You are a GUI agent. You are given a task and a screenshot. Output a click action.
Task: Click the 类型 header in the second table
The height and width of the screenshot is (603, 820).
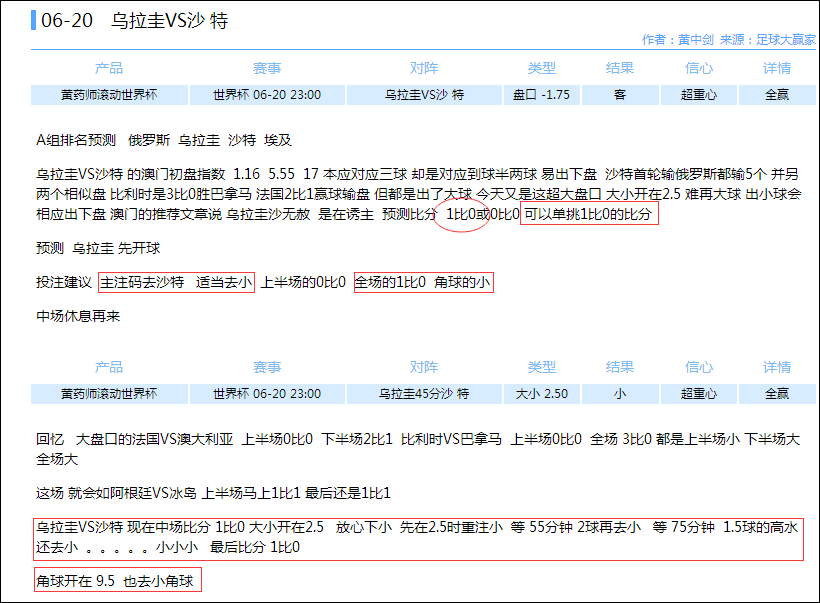click(x=541, y=367)
